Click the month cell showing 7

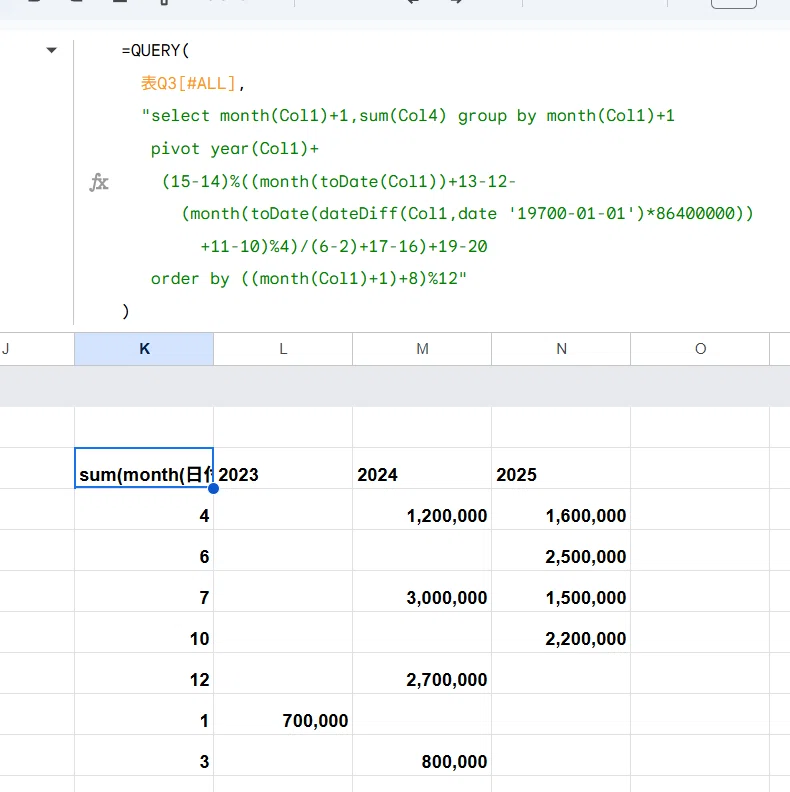point(144,591)
